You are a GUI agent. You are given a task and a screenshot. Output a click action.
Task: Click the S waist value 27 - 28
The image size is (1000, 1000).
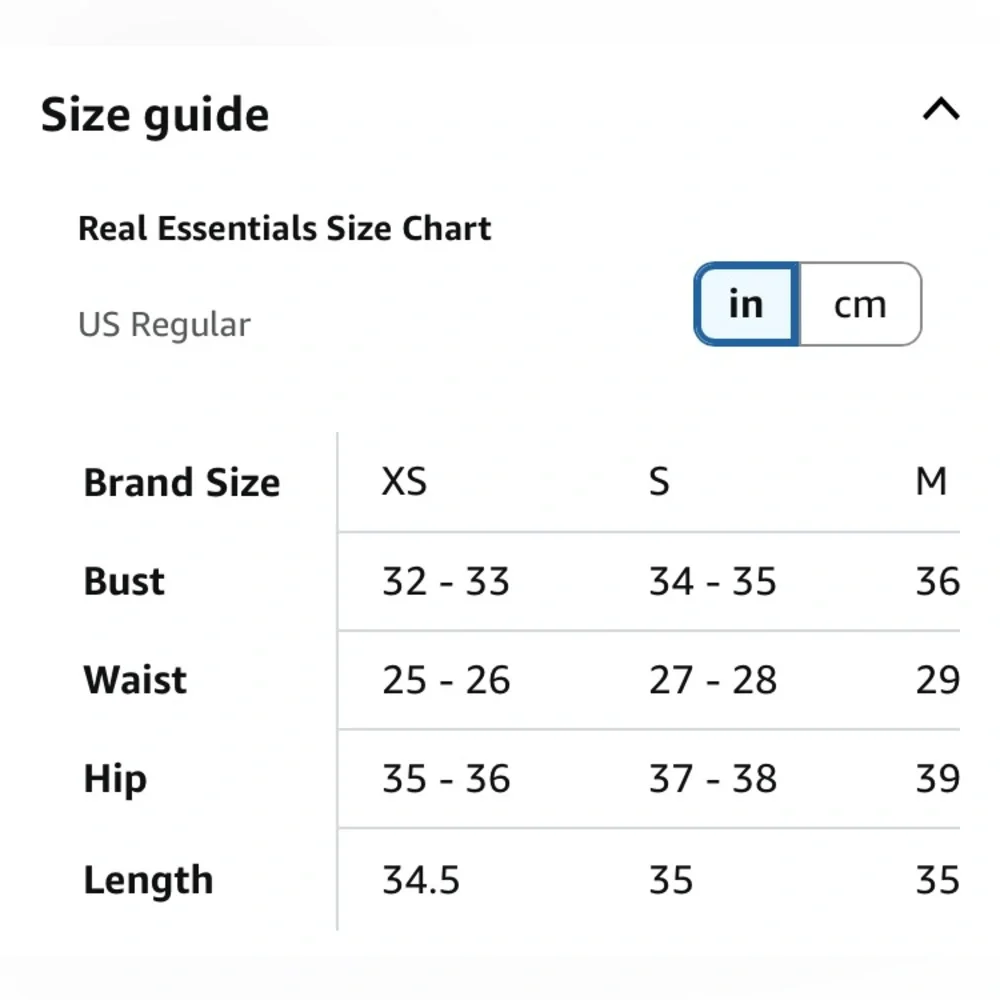pos(711,680)
